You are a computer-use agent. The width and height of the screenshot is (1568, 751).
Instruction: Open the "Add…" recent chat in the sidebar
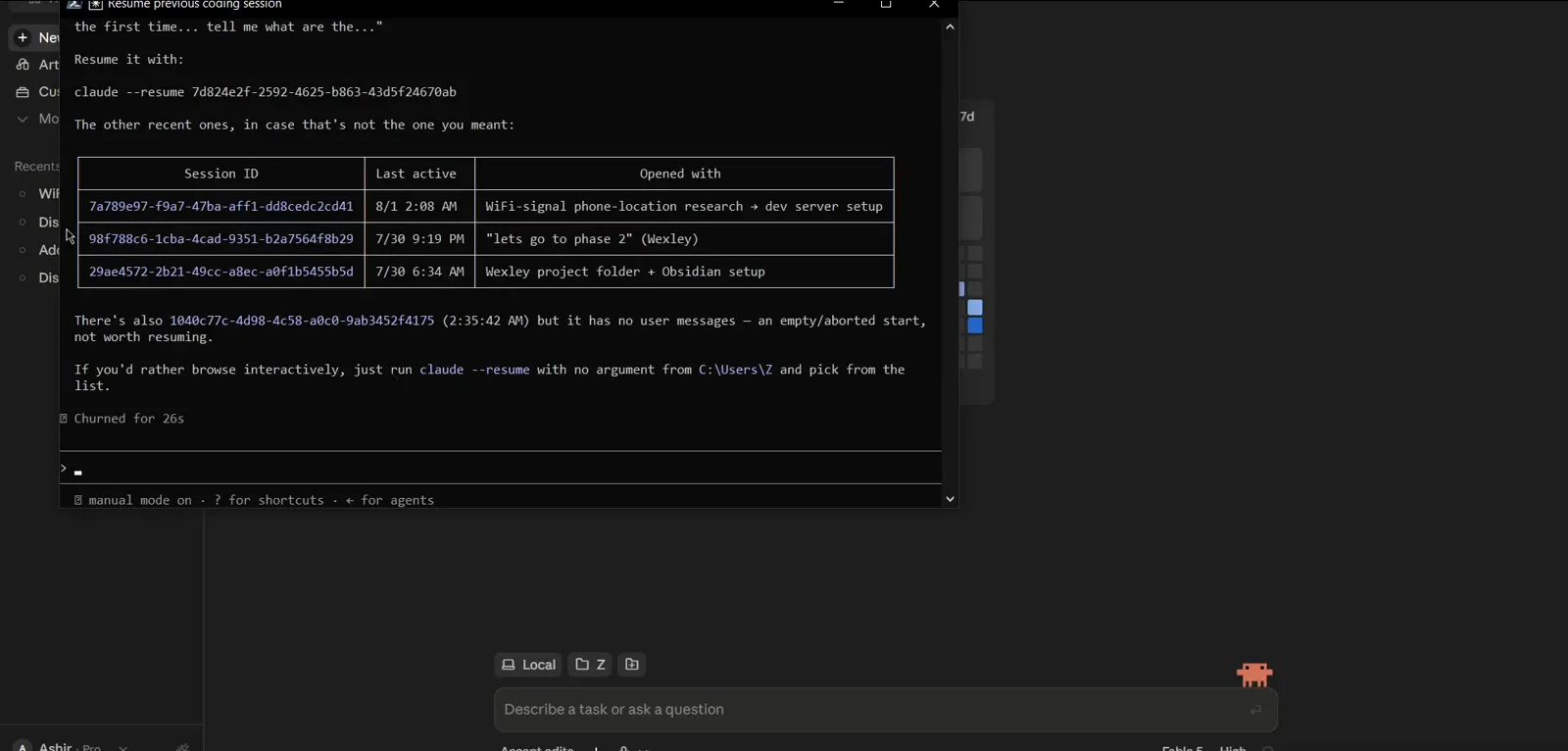click(x=36, y=250)
